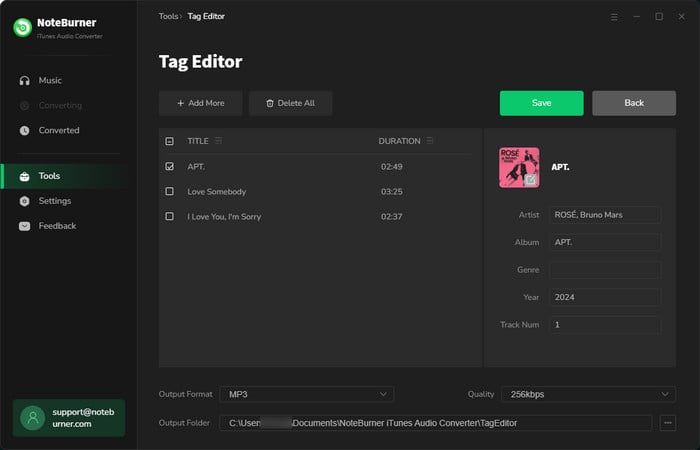Select Tools in the sidebar

65,176
